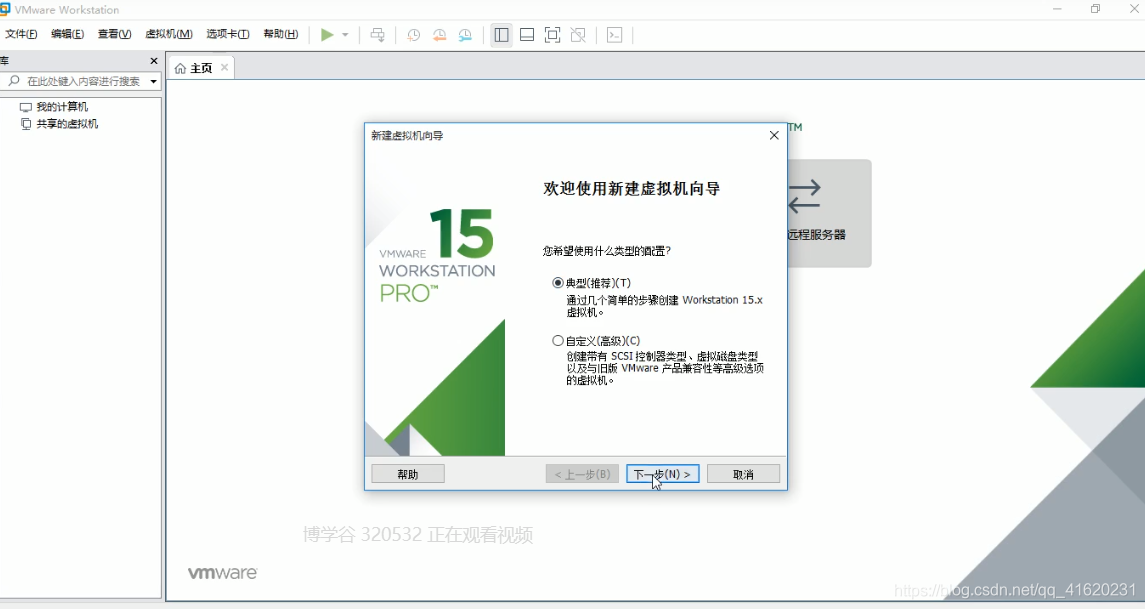Screen dimensions: 1145x609
Task: Click the Unity mode toolbar icon
Action: click(578, 35)
